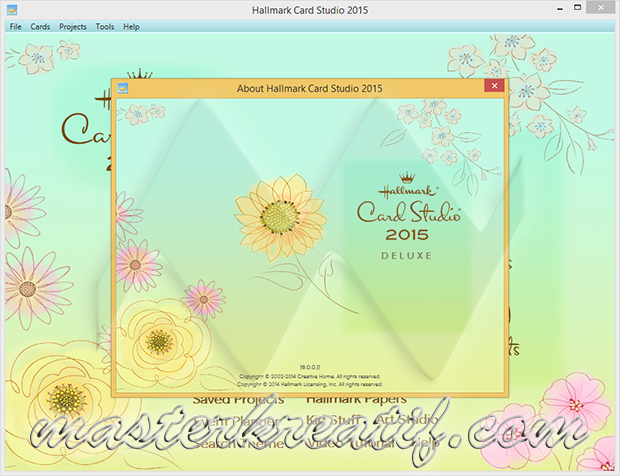Click the version number 16.0.0.11 text

click(310, 367)
